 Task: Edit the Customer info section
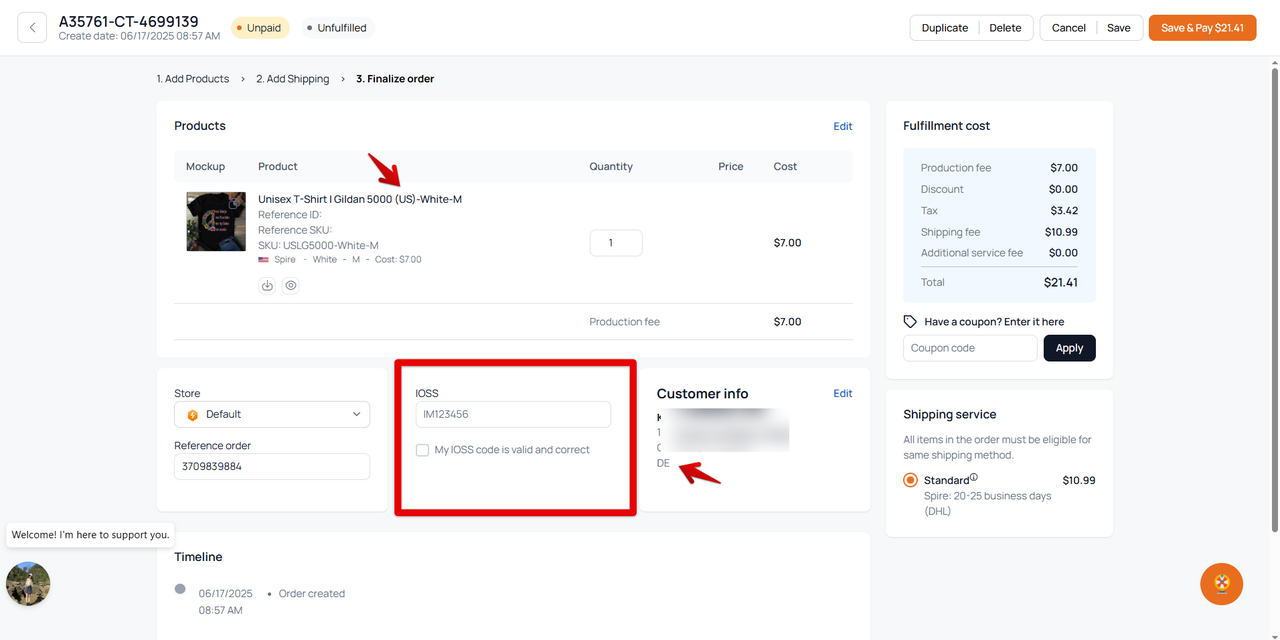[842, 393]
